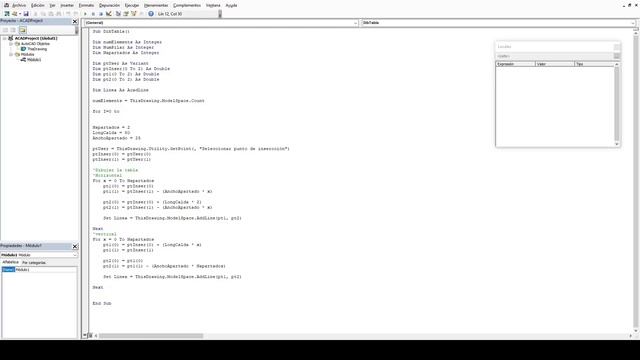Open Object Browser via toolbar icon
Viewport: 640px width, 360px height.
click(133, 14)
